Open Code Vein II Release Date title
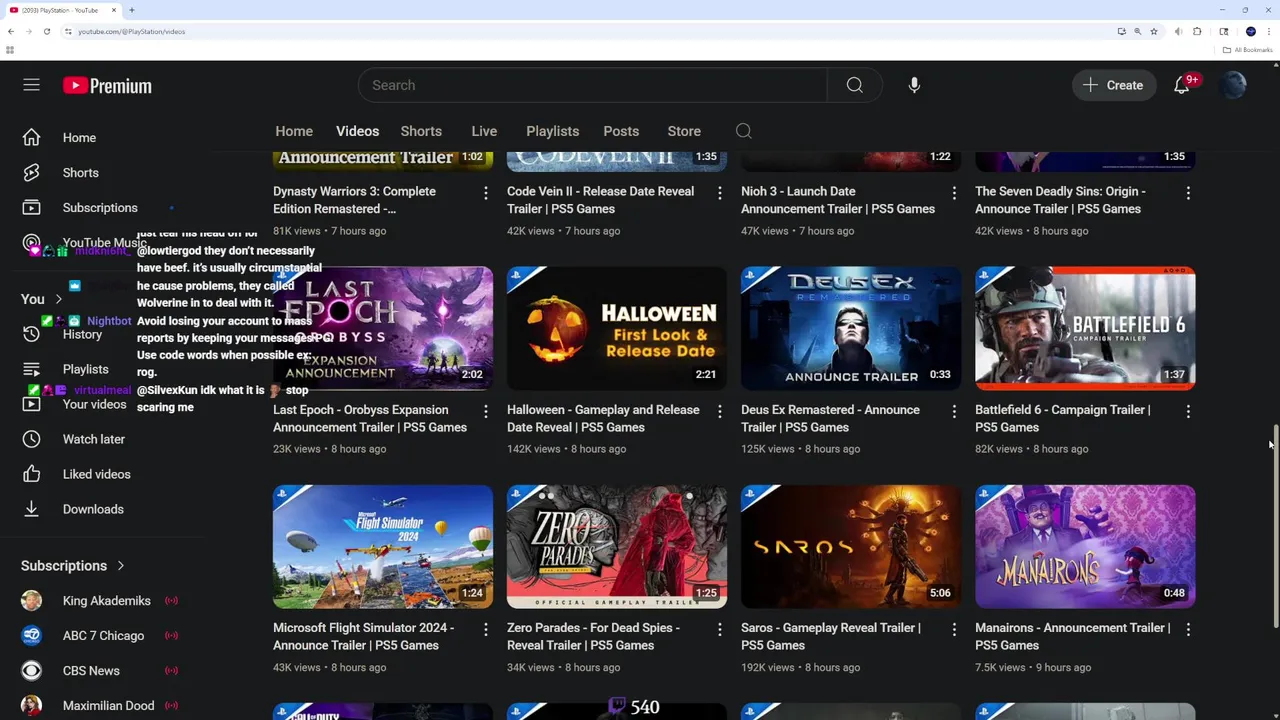This screenshot has width=1280, height=720. [x=600, y=200]
